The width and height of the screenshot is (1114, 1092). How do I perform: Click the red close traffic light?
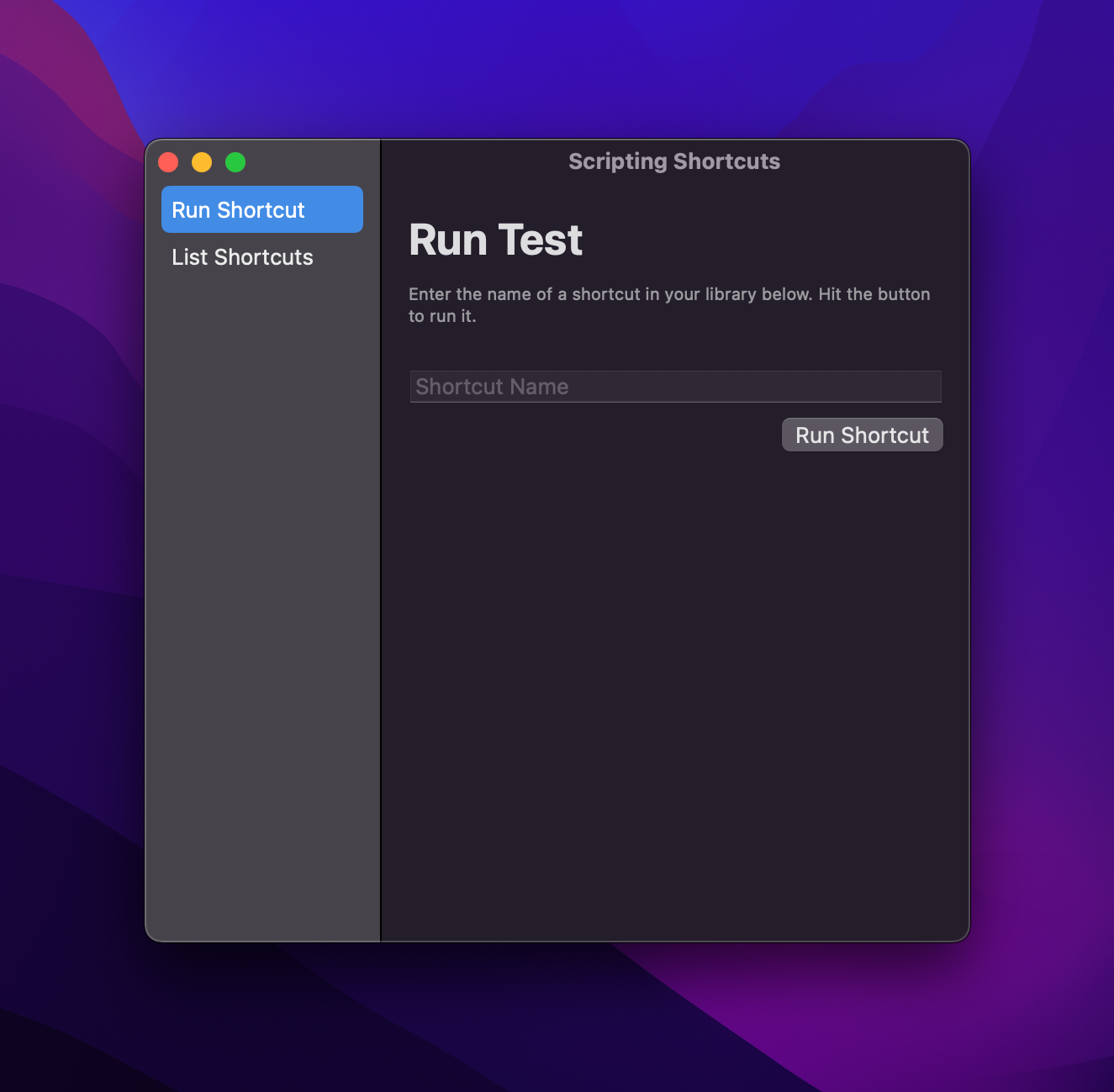168,161
